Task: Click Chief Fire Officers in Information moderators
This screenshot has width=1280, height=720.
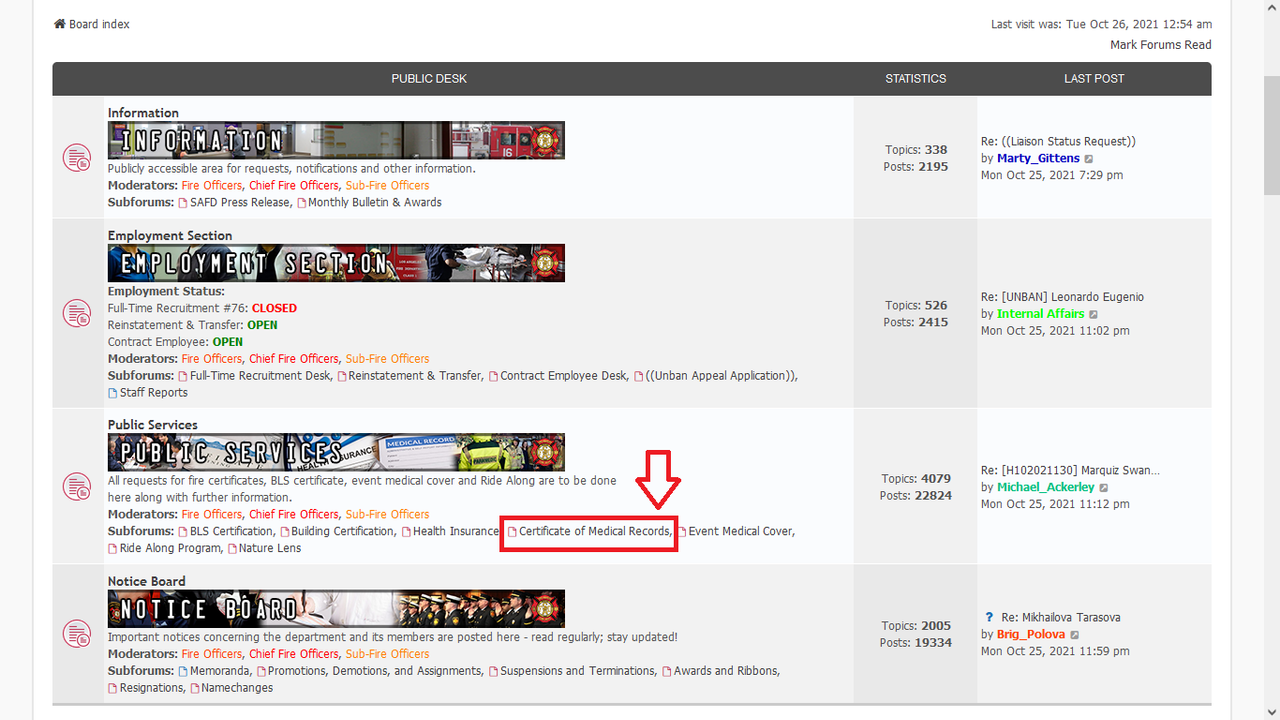Action: [294, 185]
